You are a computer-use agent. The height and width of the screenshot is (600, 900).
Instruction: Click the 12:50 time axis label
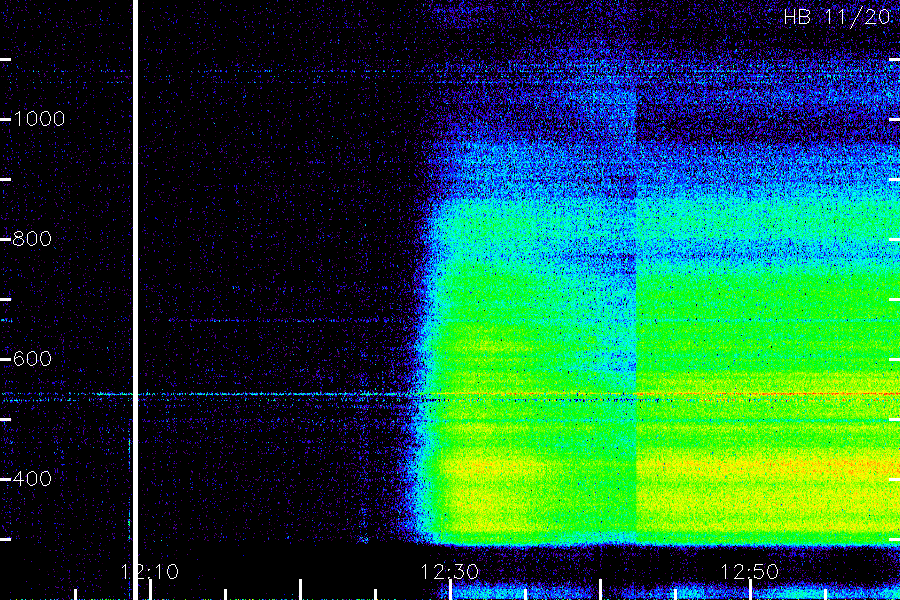[x=750, y=572]
